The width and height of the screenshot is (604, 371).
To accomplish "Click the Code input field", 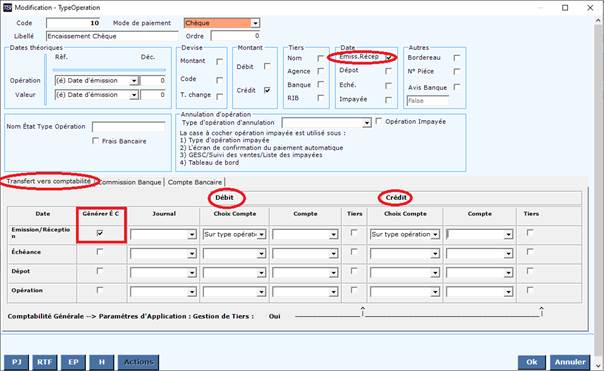I will tap(73, 23).
